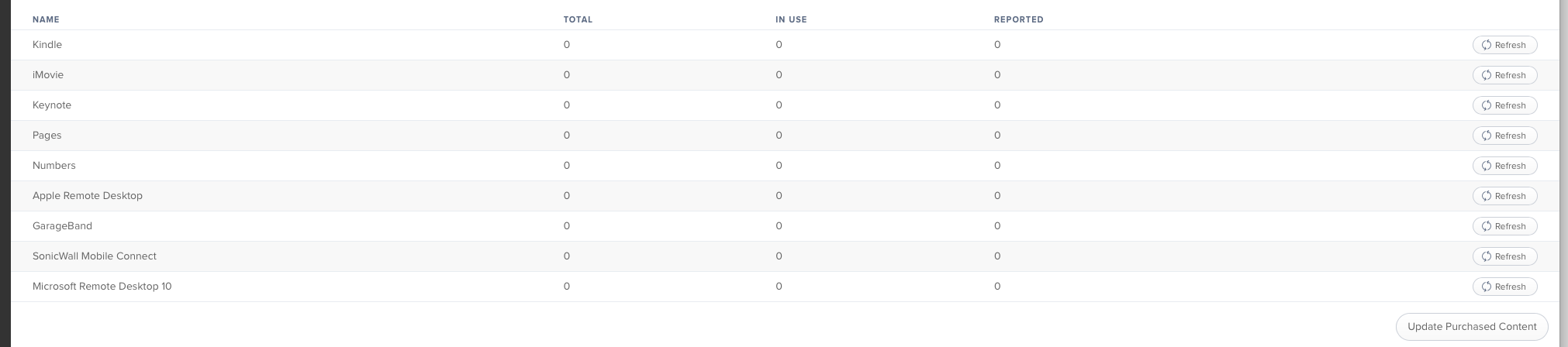Refresh Apple Remote Desktop licenses
Screen dimensions: 1568x347
[1504, 196]
